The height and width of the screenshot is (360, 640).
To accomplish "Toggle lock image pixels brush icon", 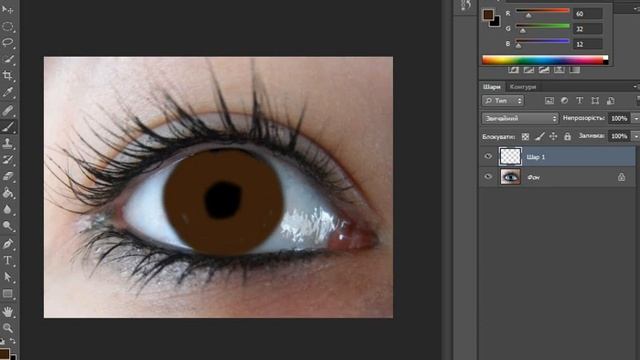I will click(540, 136).
